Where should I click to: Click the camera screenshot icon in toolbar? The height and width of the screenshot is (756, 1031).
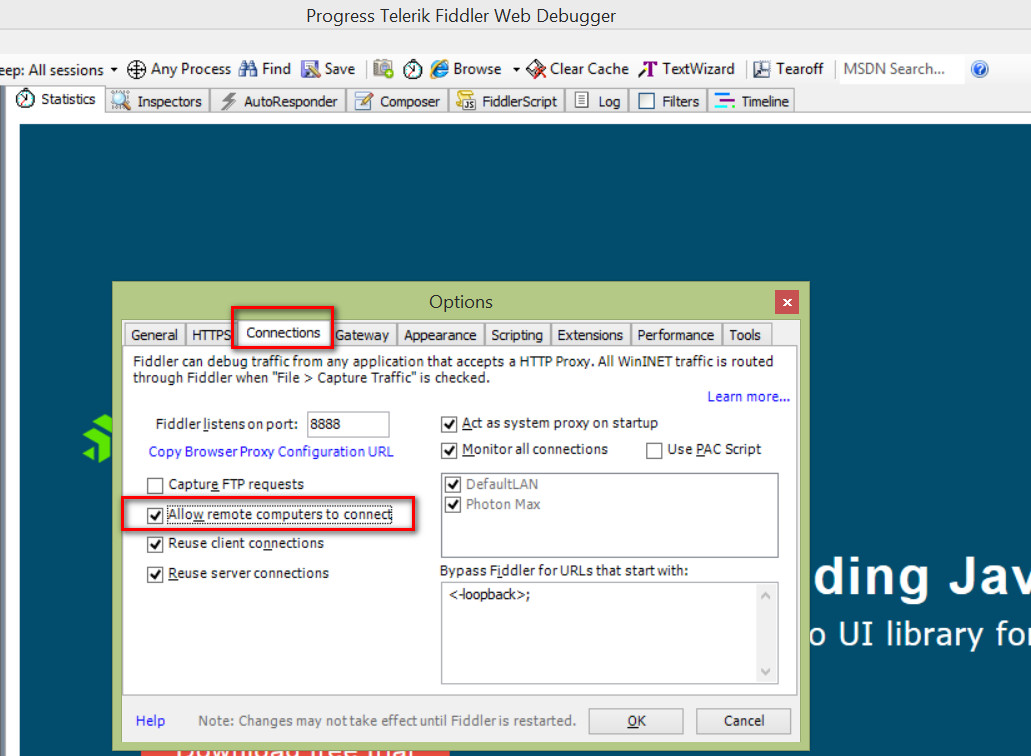383,68
